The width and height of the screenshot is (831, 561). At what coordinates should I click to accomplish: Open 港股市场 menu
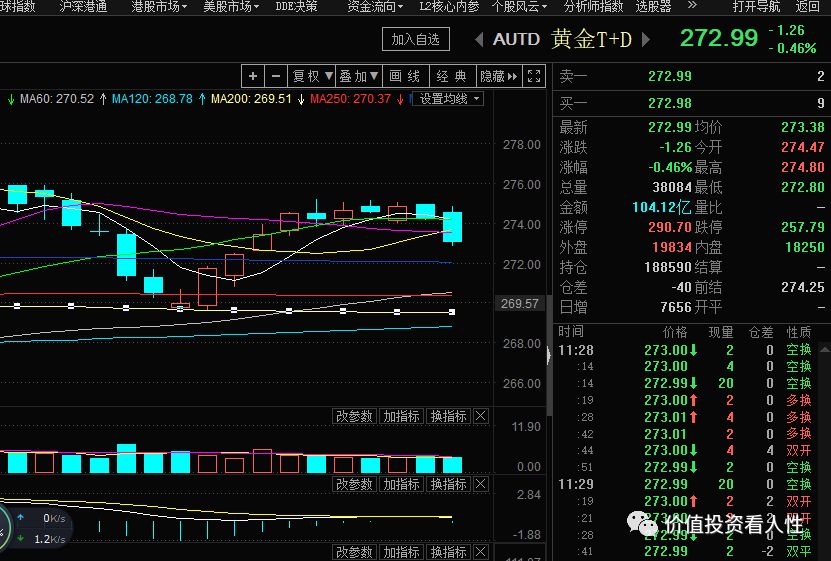click(x=159, y=6)
